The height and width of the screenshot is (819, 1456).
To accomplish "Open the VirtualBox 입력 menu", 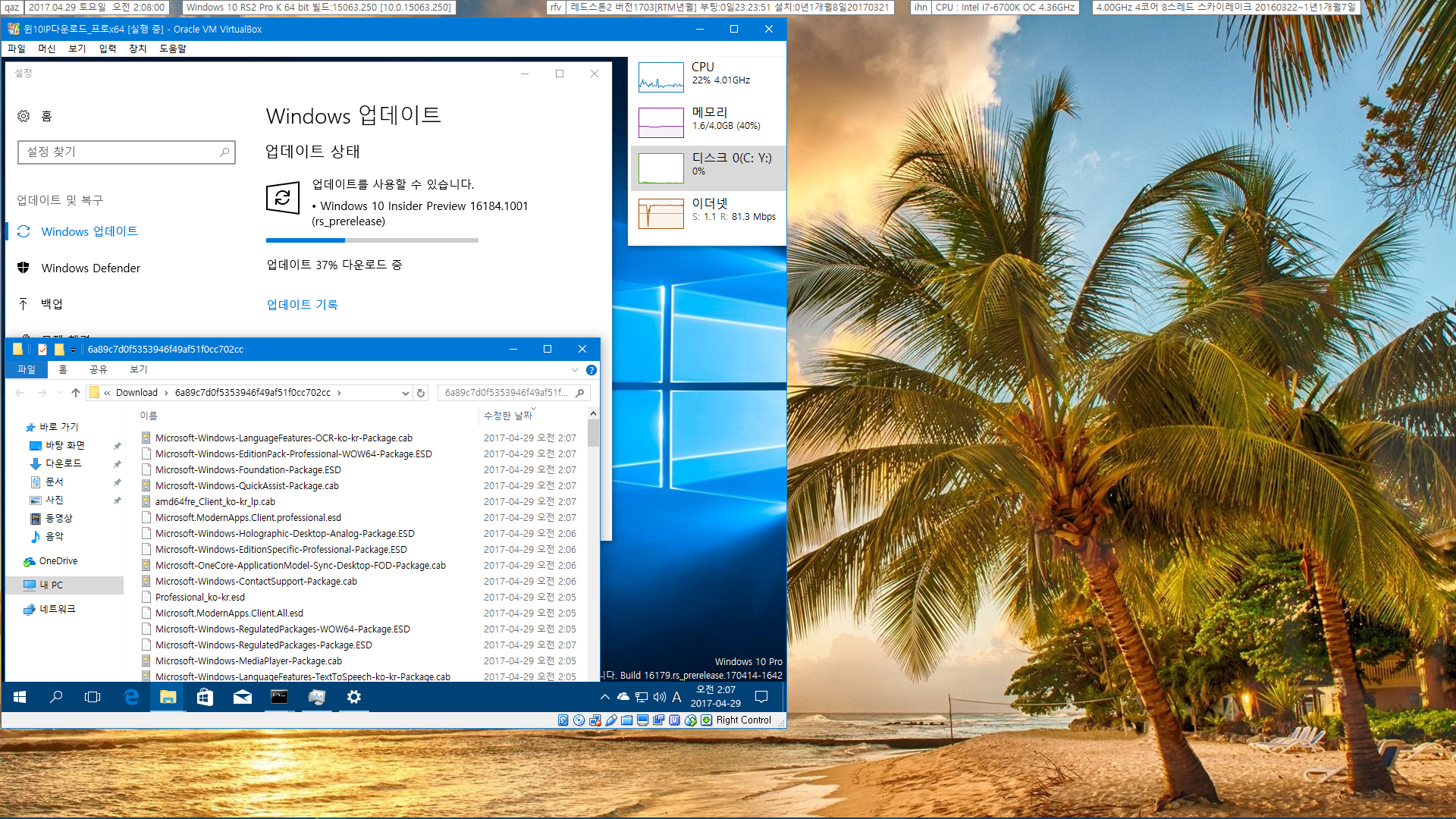I will pos(108,49).
